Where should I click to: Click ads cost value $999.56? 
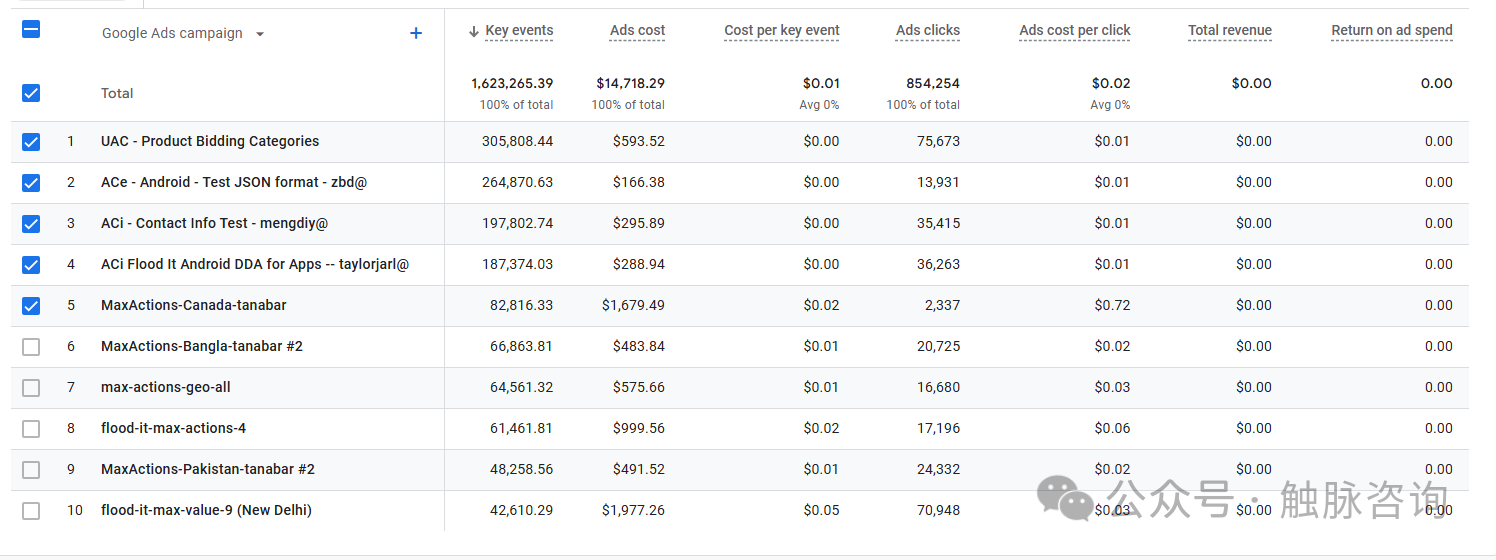point(639,428)
